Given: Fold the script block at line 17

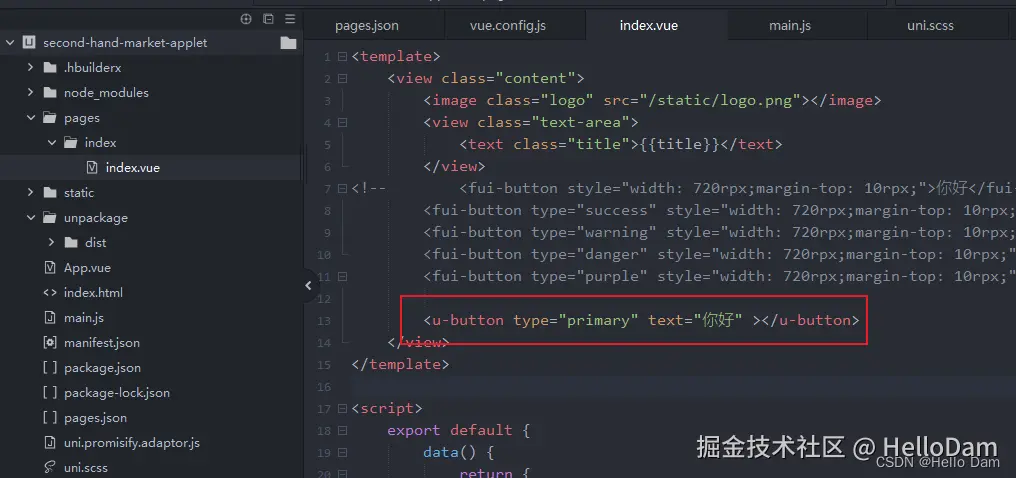Looking at the screenshot, I should coord(342,409).
